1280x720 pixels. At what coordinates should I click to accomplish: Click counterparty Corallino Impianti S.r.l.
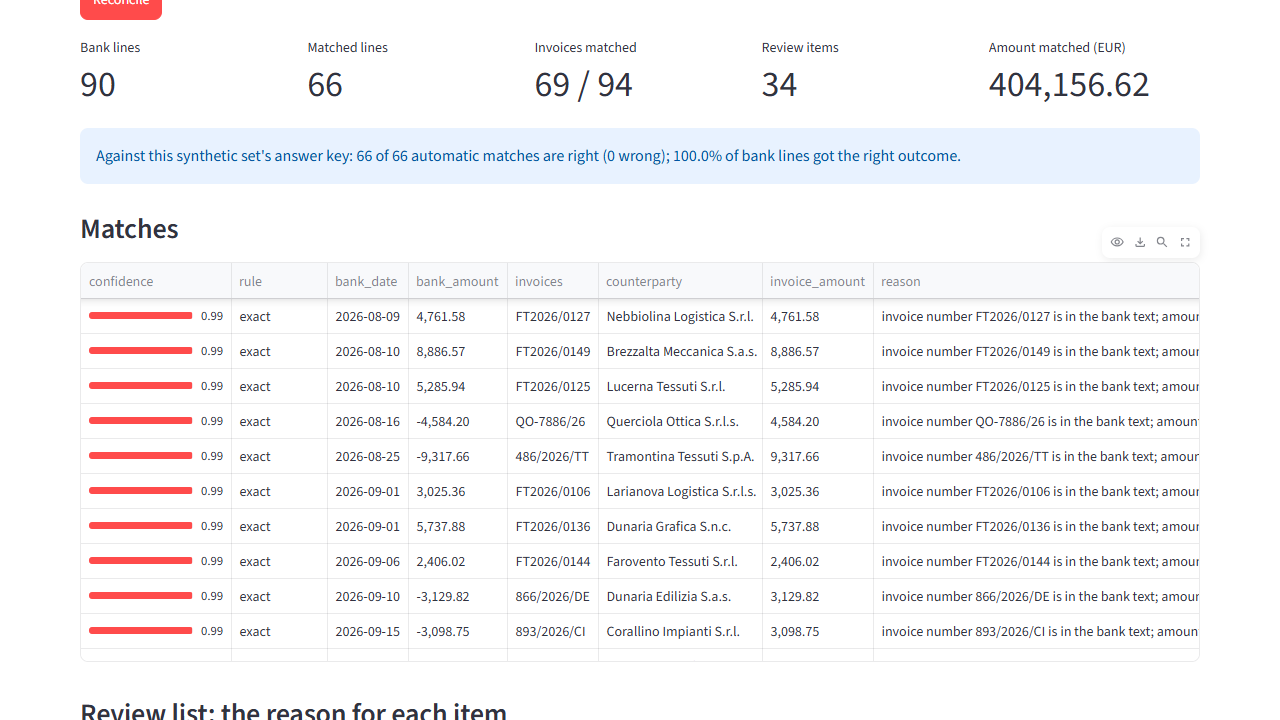coord(680,631)
